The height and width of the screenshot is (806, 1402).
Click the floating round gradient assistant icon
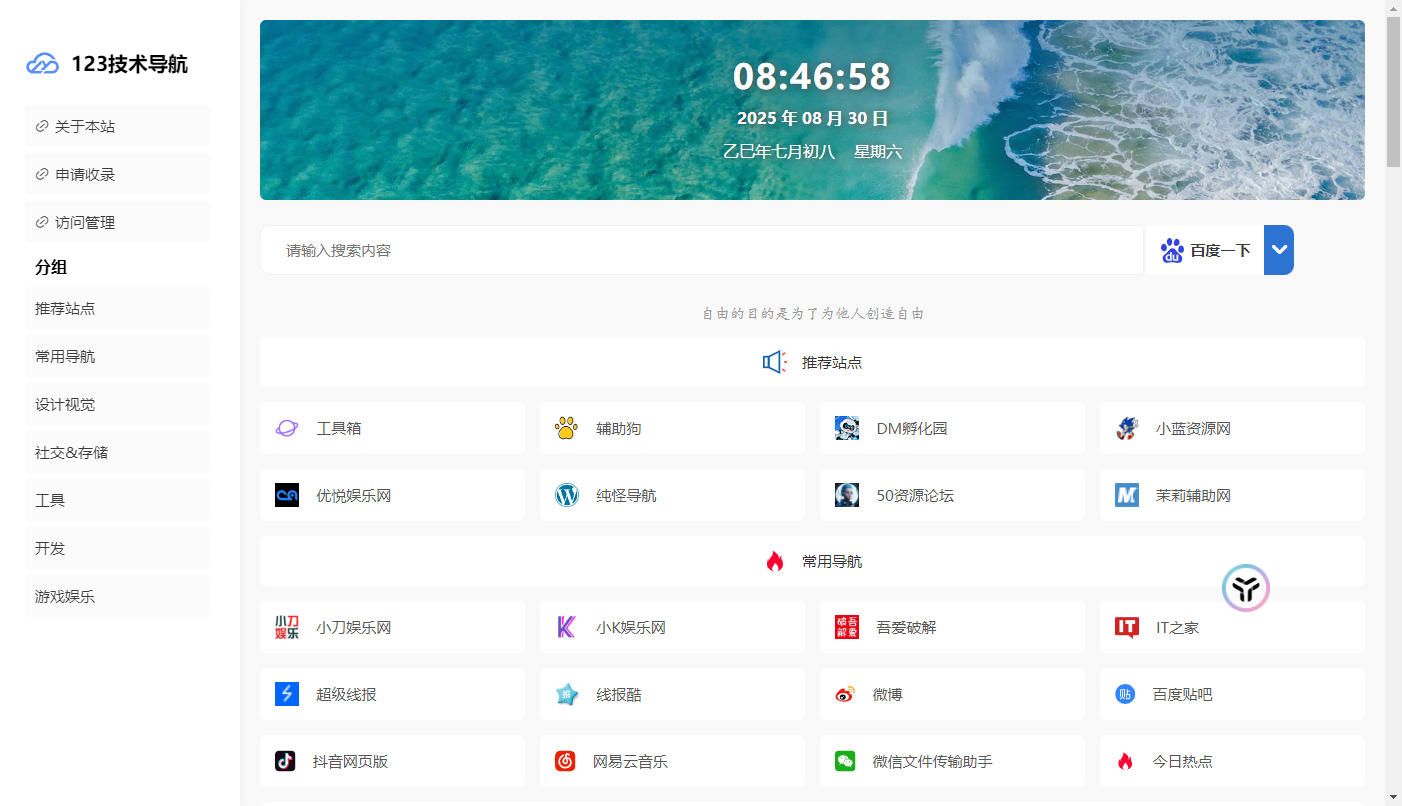(1245, 588)
